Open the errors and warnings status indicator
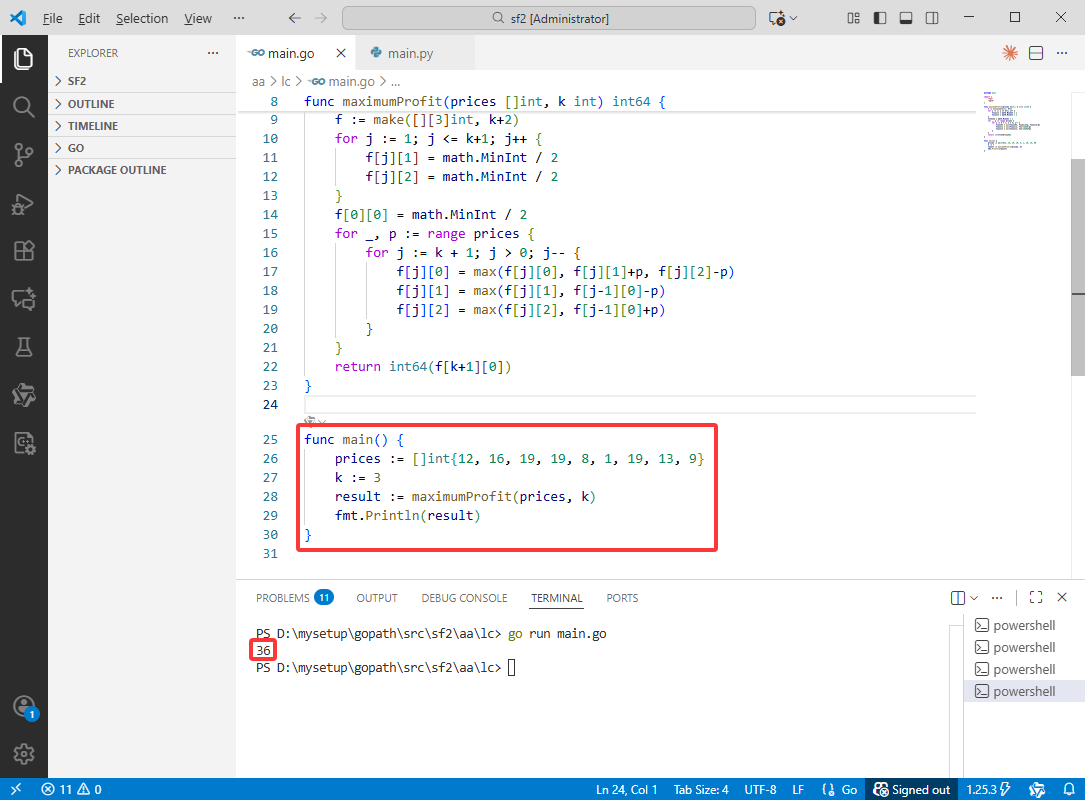 click(x=71, y=790)
